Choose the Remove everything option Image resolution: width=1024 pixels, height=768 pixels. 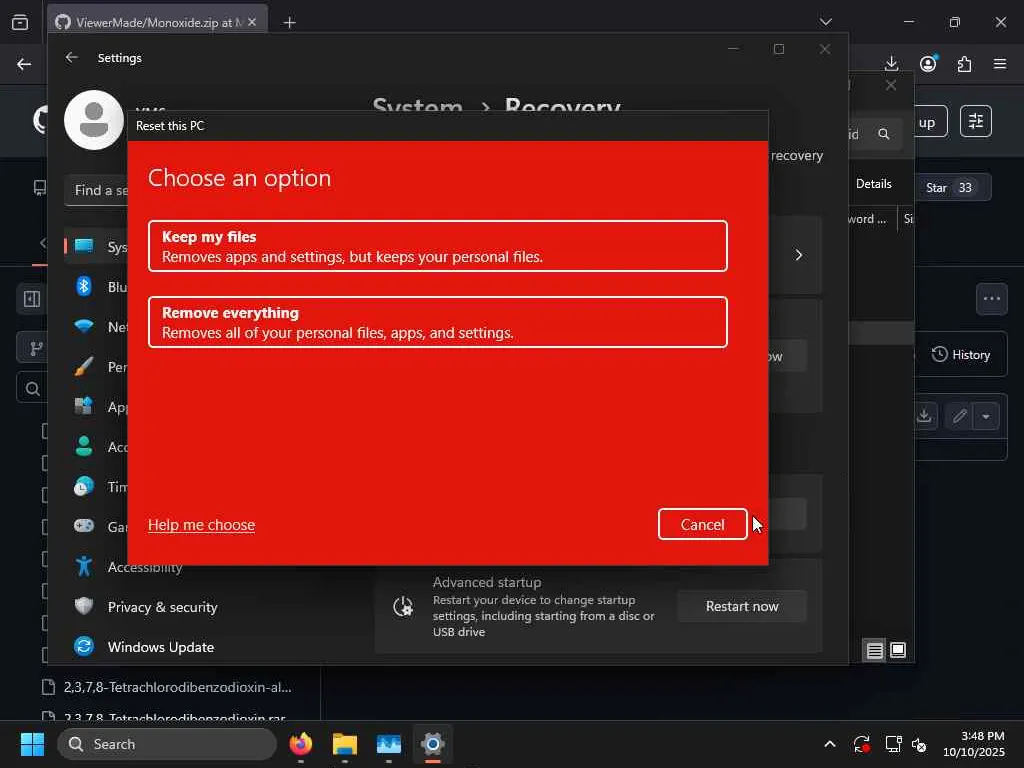[x=438, y=322]
